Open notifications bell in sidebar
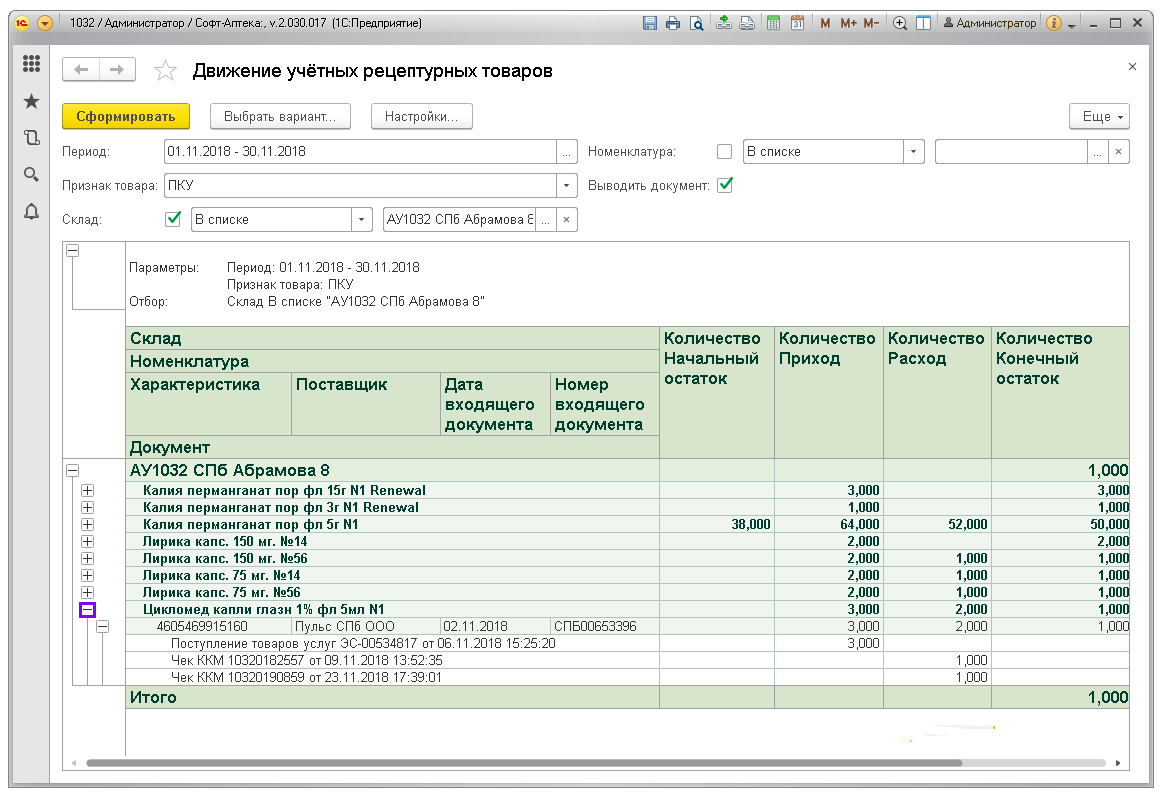 point(31,211)
